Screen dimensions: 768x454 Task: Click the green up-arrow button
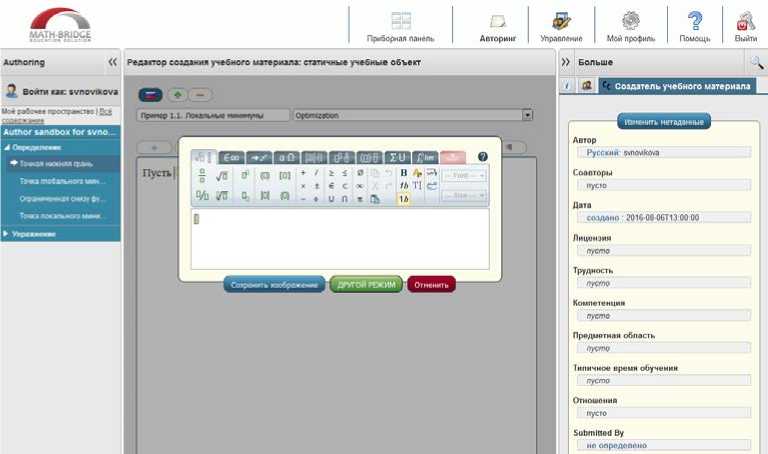(x=177, y=95)
